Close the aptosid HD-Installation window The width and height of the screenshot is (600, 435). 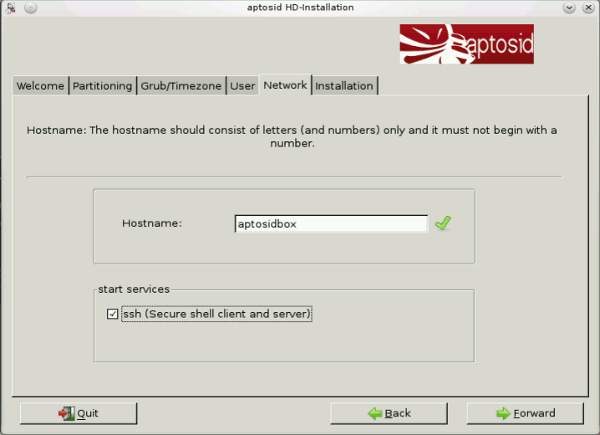click(x=589, y=7)
